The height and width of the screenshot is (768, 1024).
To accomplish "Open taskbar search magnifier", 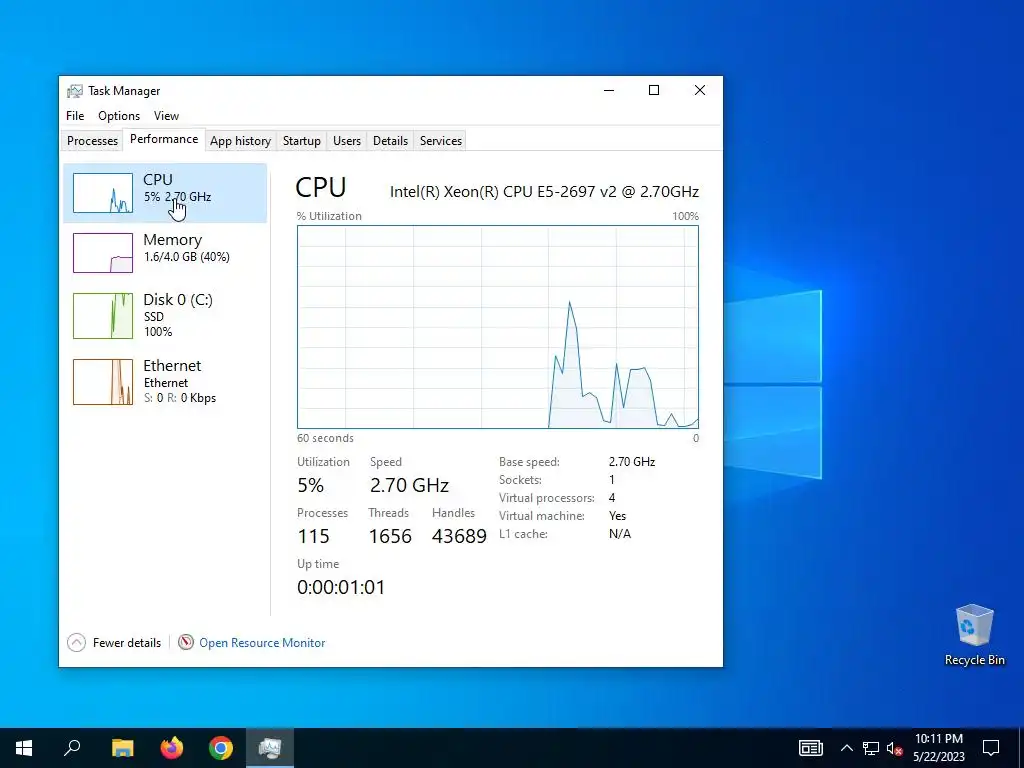I will 72,748.
